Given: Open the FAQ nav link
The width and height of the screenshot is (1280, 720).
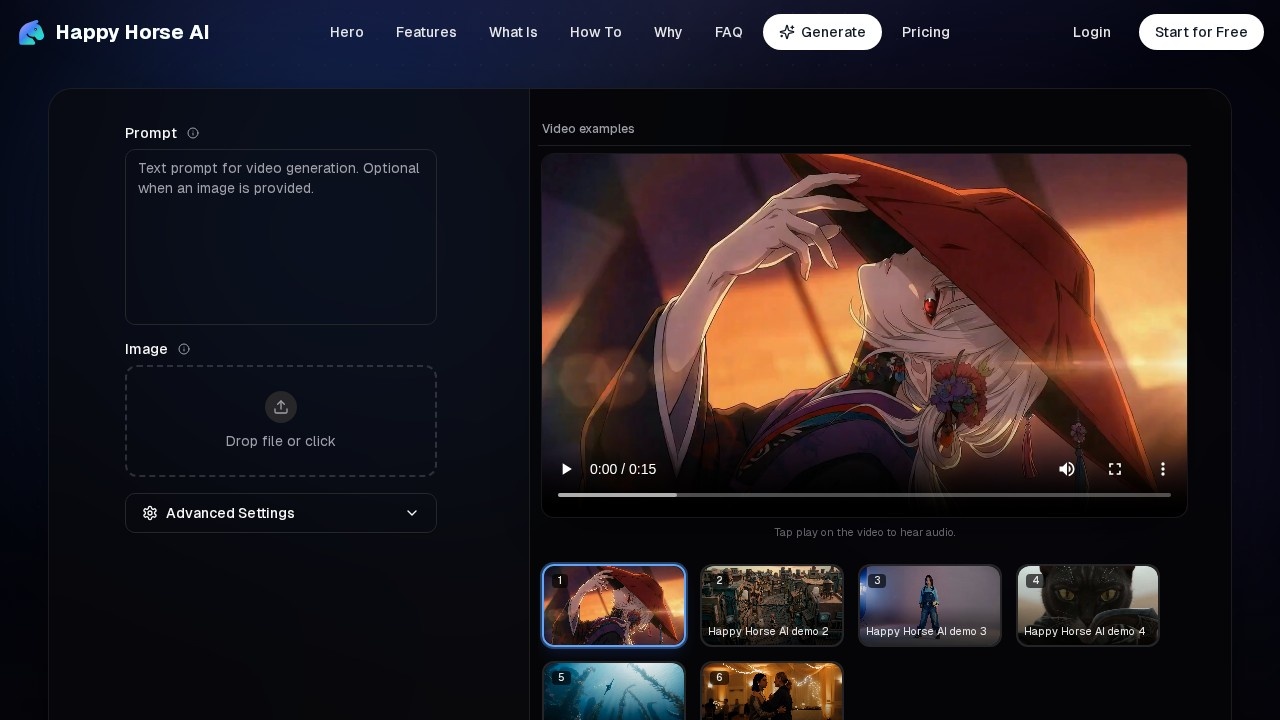Looking at the screenshot, I should point(729,32).
